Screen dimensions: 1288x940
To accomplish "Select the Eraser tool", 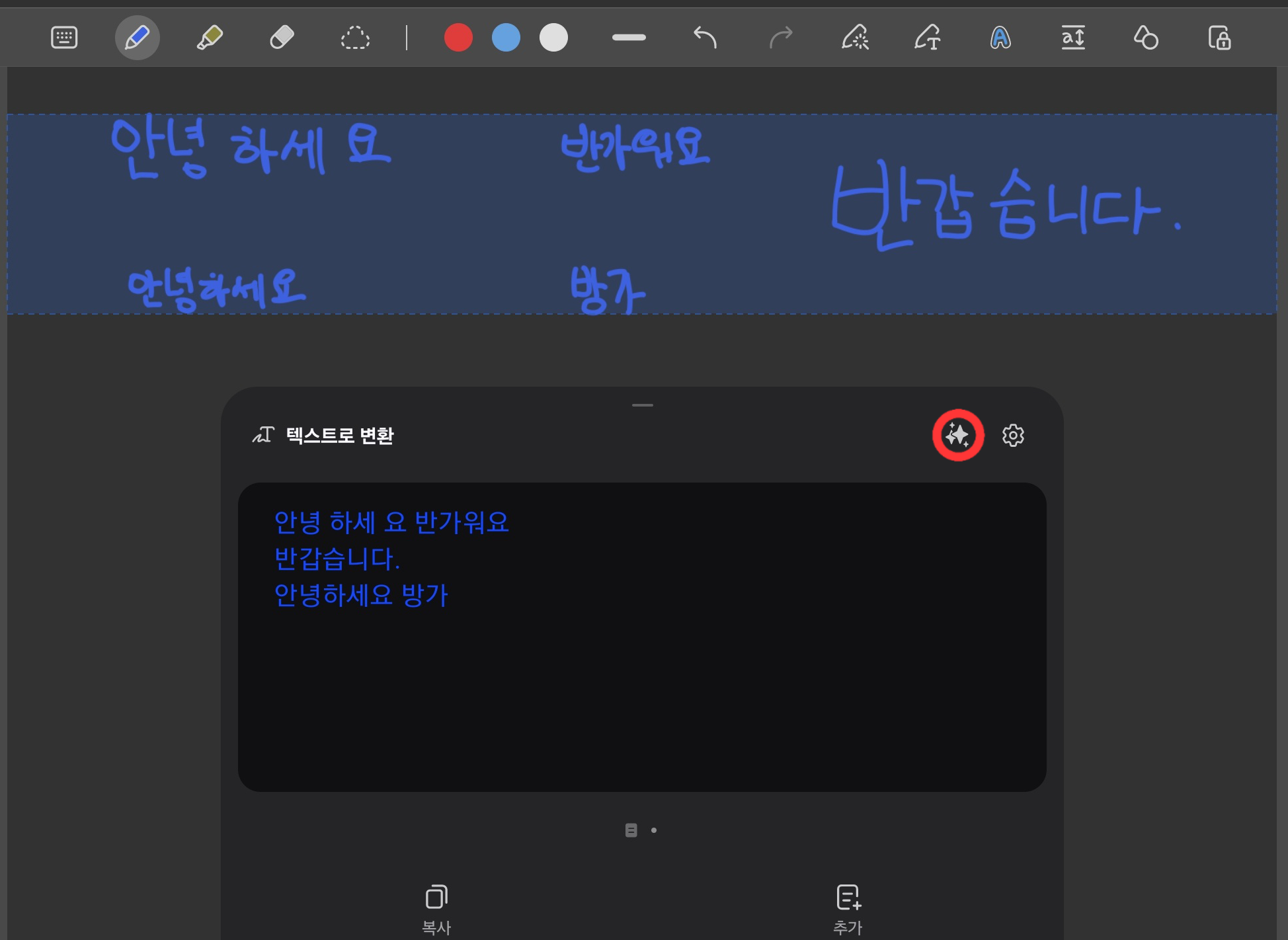I will click(x=282, y=38).
